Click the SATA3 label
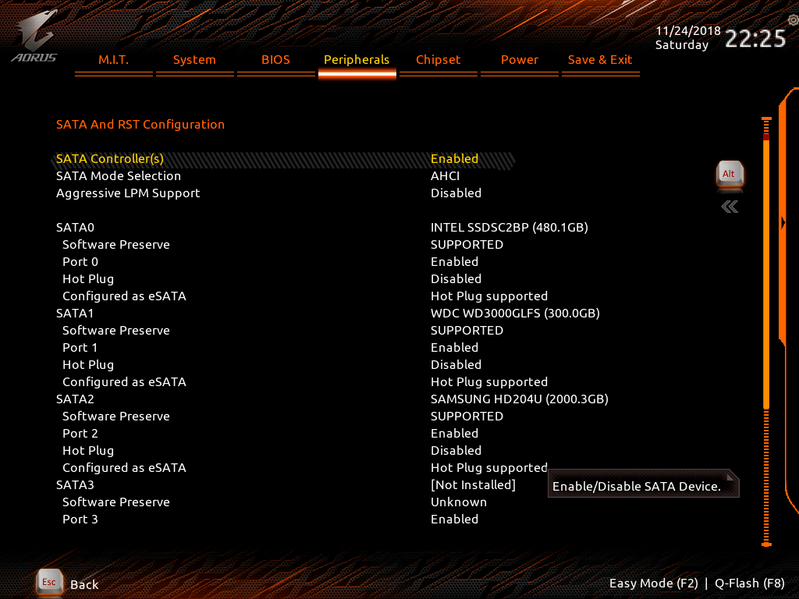 pyautogui.click(x=75, y=485)
